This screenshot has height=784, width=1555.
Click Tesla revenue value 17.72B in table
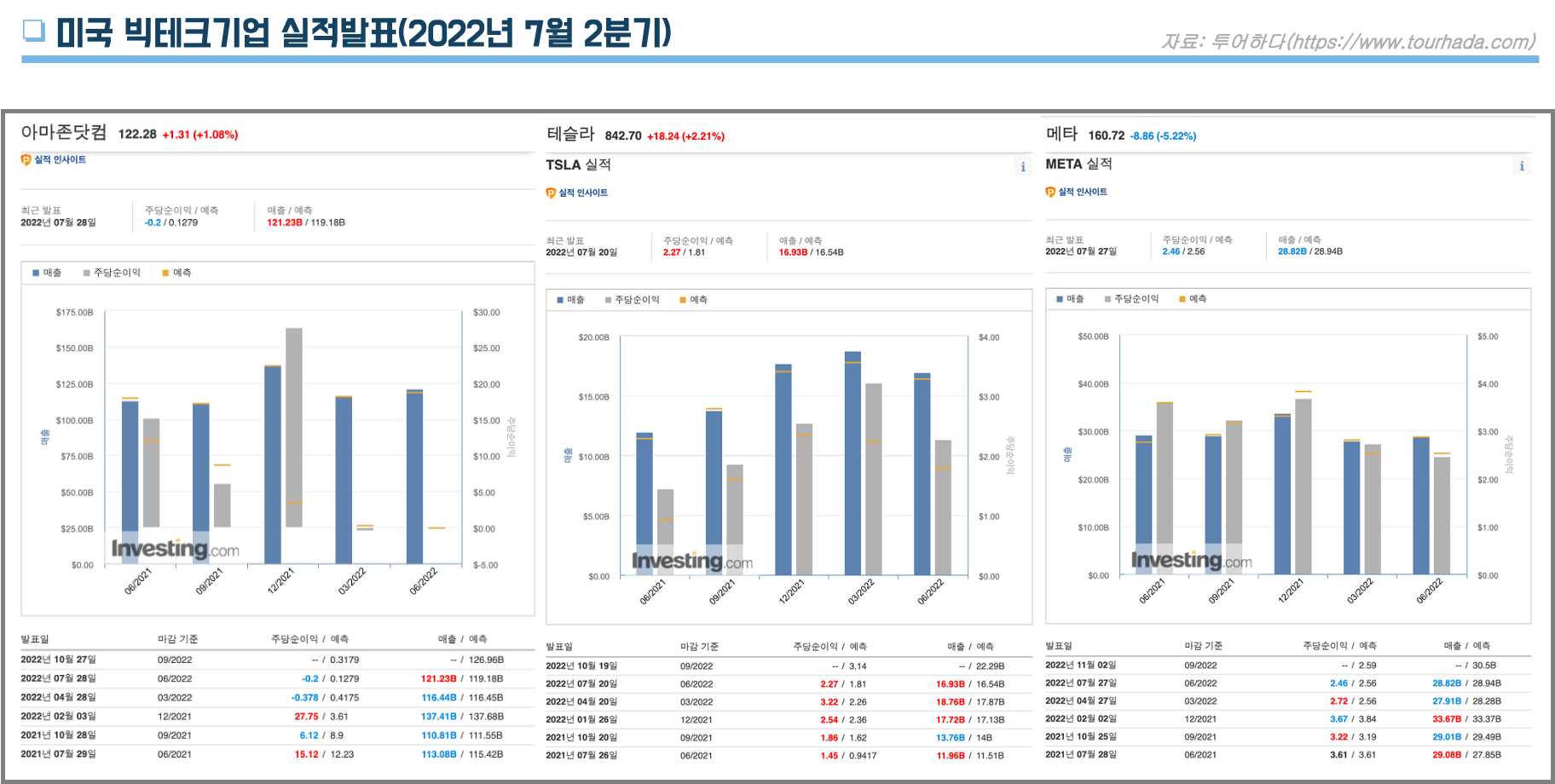(x=950, y=720)
